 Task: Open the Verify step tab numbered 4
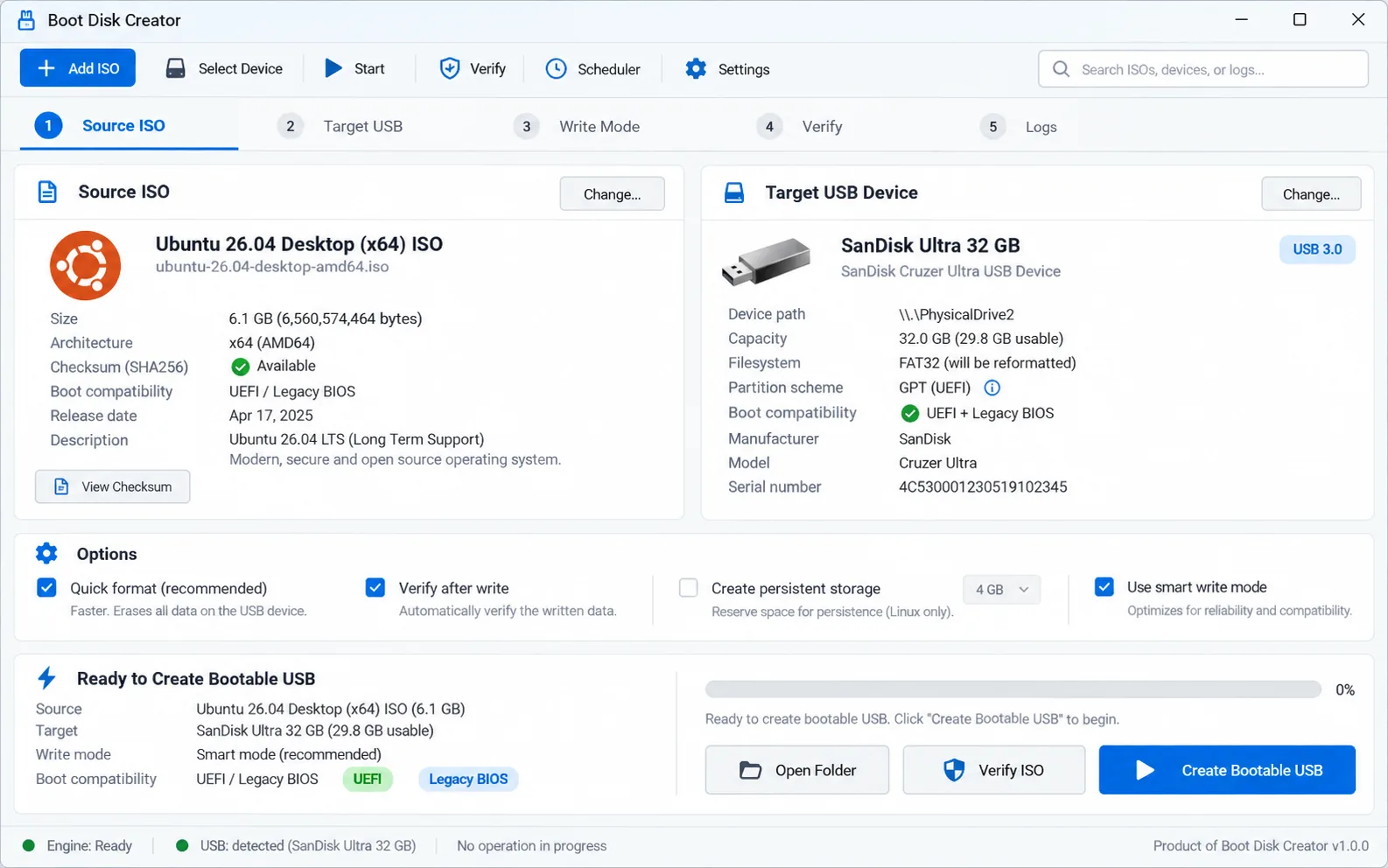coord(800,126)
